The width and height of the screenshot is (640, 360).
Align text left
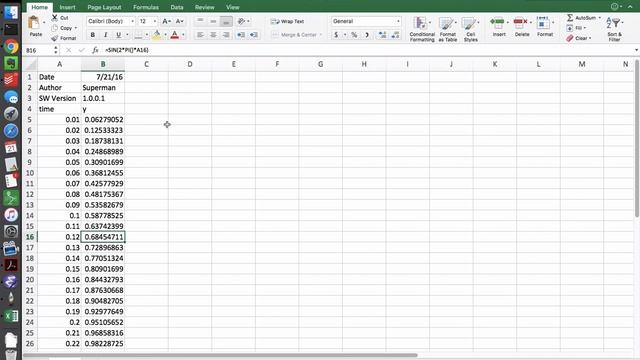pyautogui.click(x=200, y=35)
